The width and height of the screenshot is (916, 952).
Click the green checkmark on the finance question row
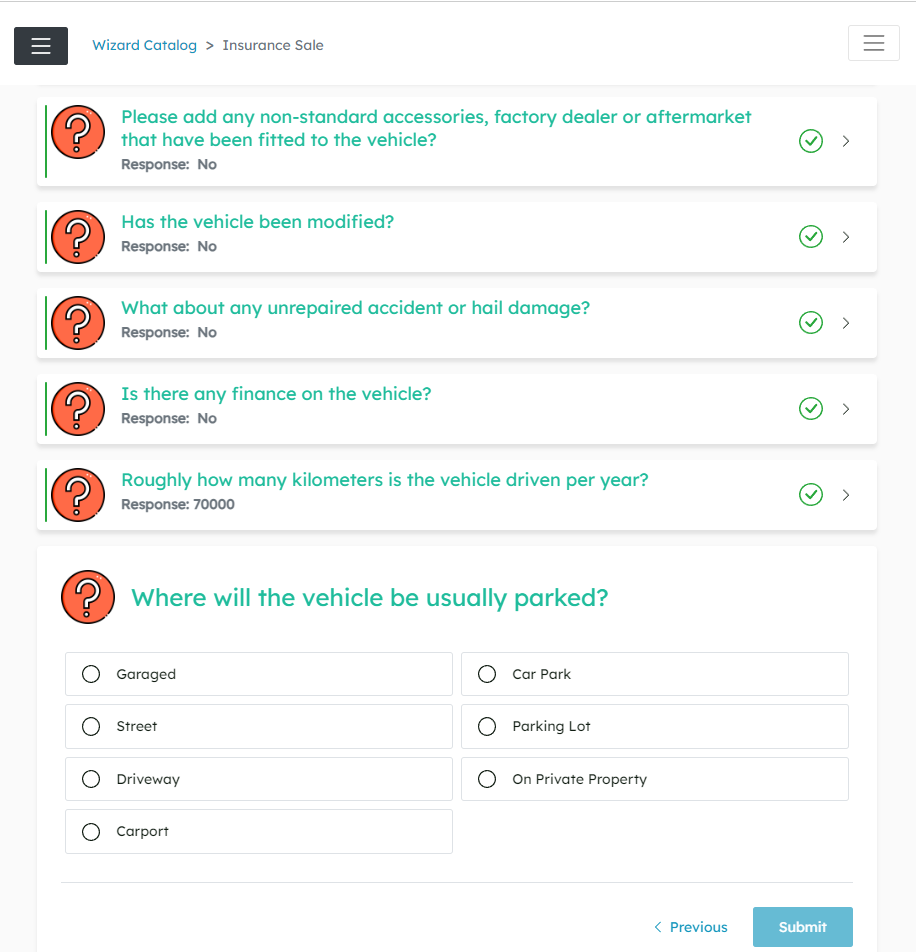click(810, 408)
